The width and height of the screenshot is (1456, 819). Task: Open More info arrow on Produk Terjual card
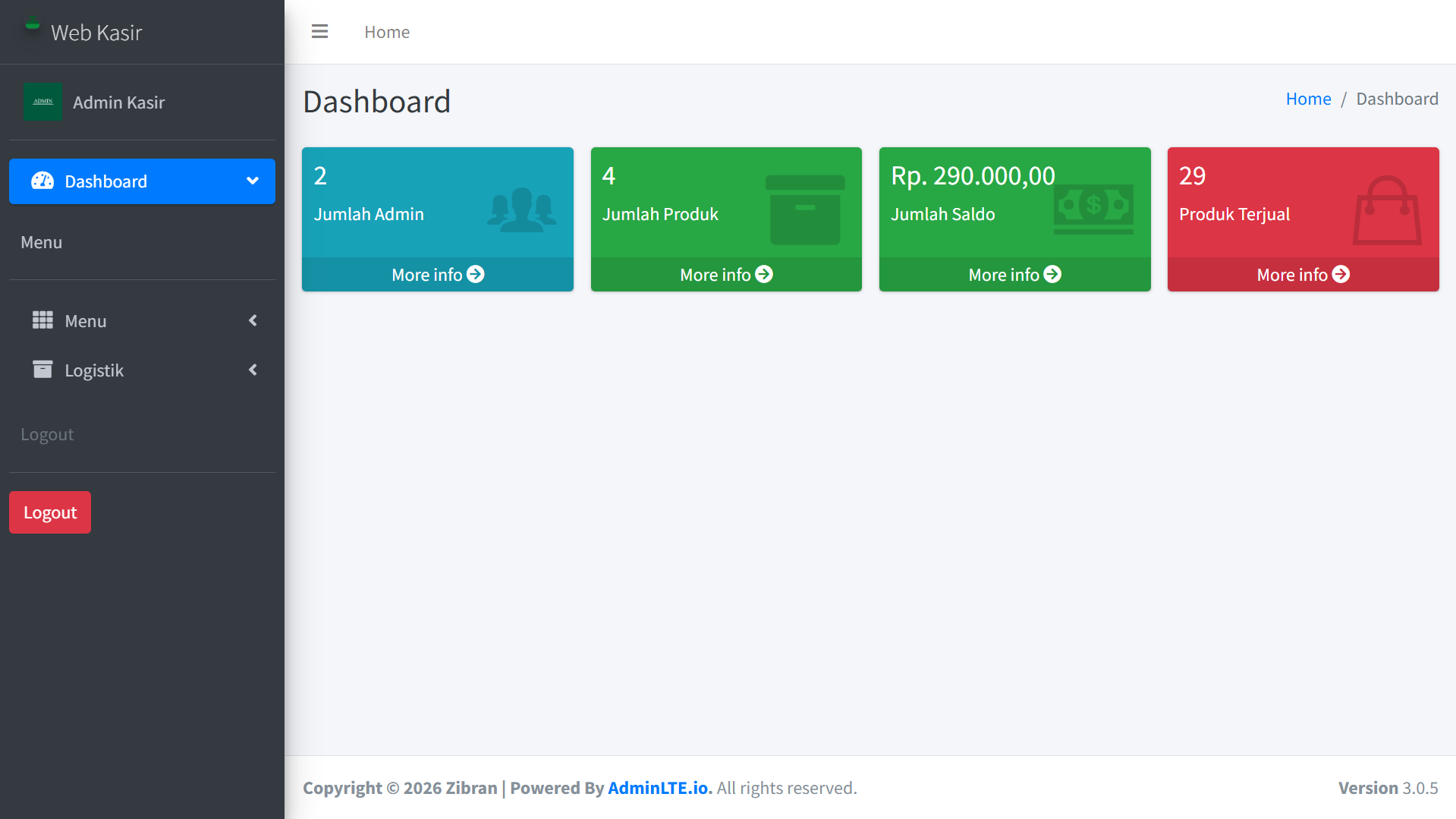1341,275
